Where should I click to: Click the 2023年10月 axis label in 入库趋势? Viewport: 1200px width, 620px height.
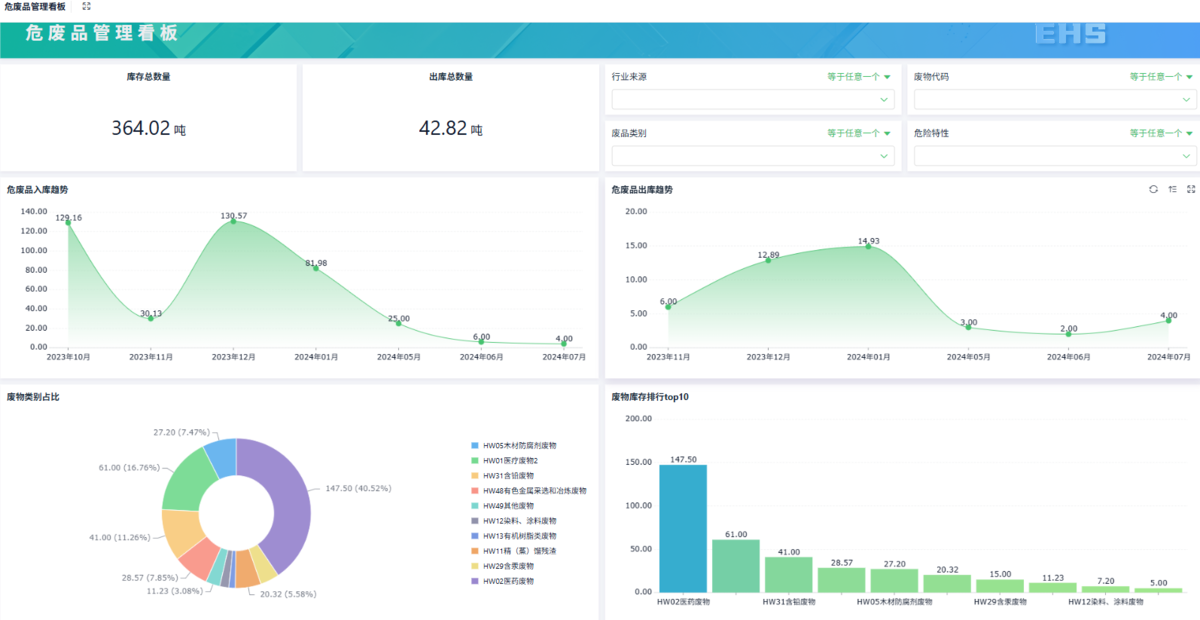coord(68,356)
